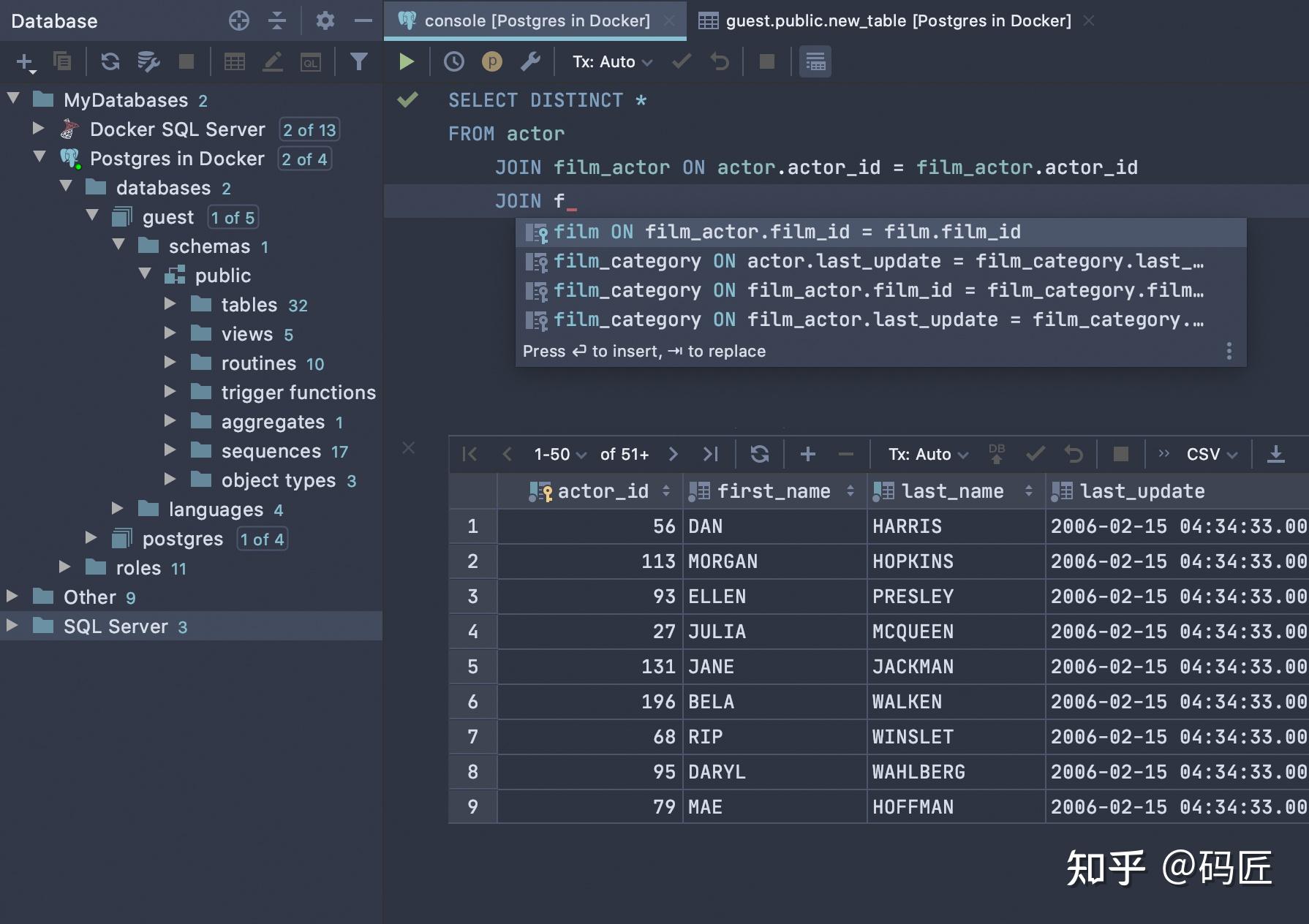Choose the film ON film_actor.film_id completion suggestion
Screen dimensions: 1309x924
click(782, 232)
